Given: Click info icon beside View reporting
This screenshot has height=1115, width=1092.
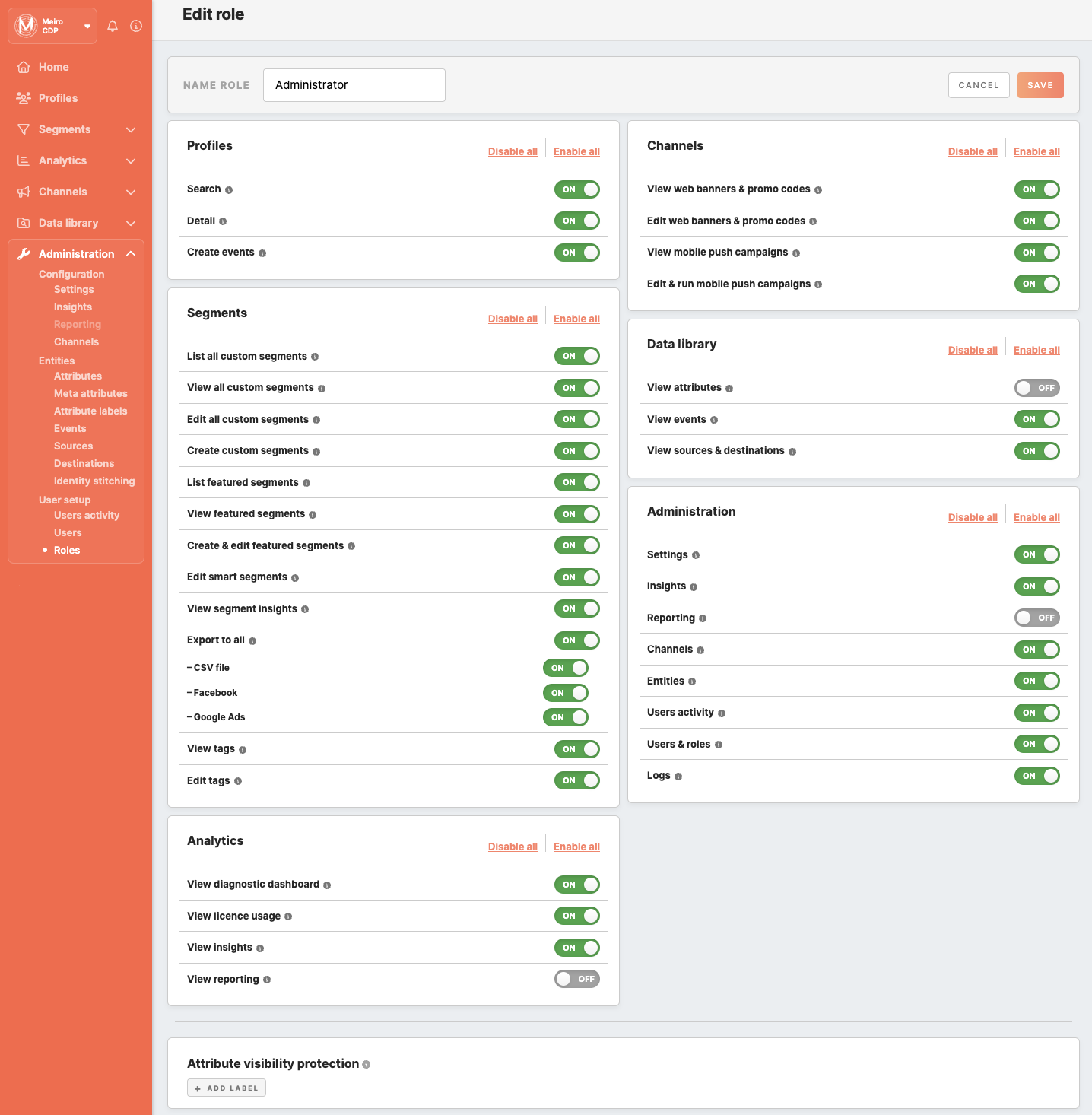Looking at the screenshot, I should pos(267,980).
